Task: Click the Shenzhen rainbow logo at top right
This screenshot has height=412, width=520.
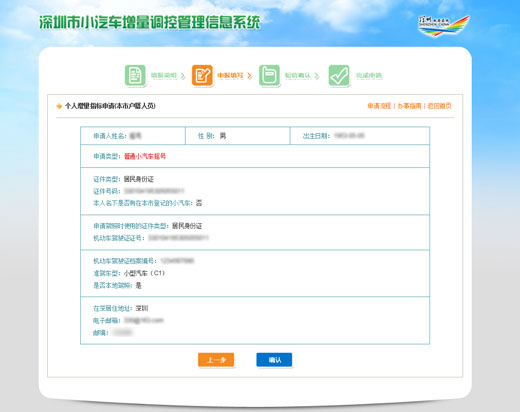Action: click(443, 25)
